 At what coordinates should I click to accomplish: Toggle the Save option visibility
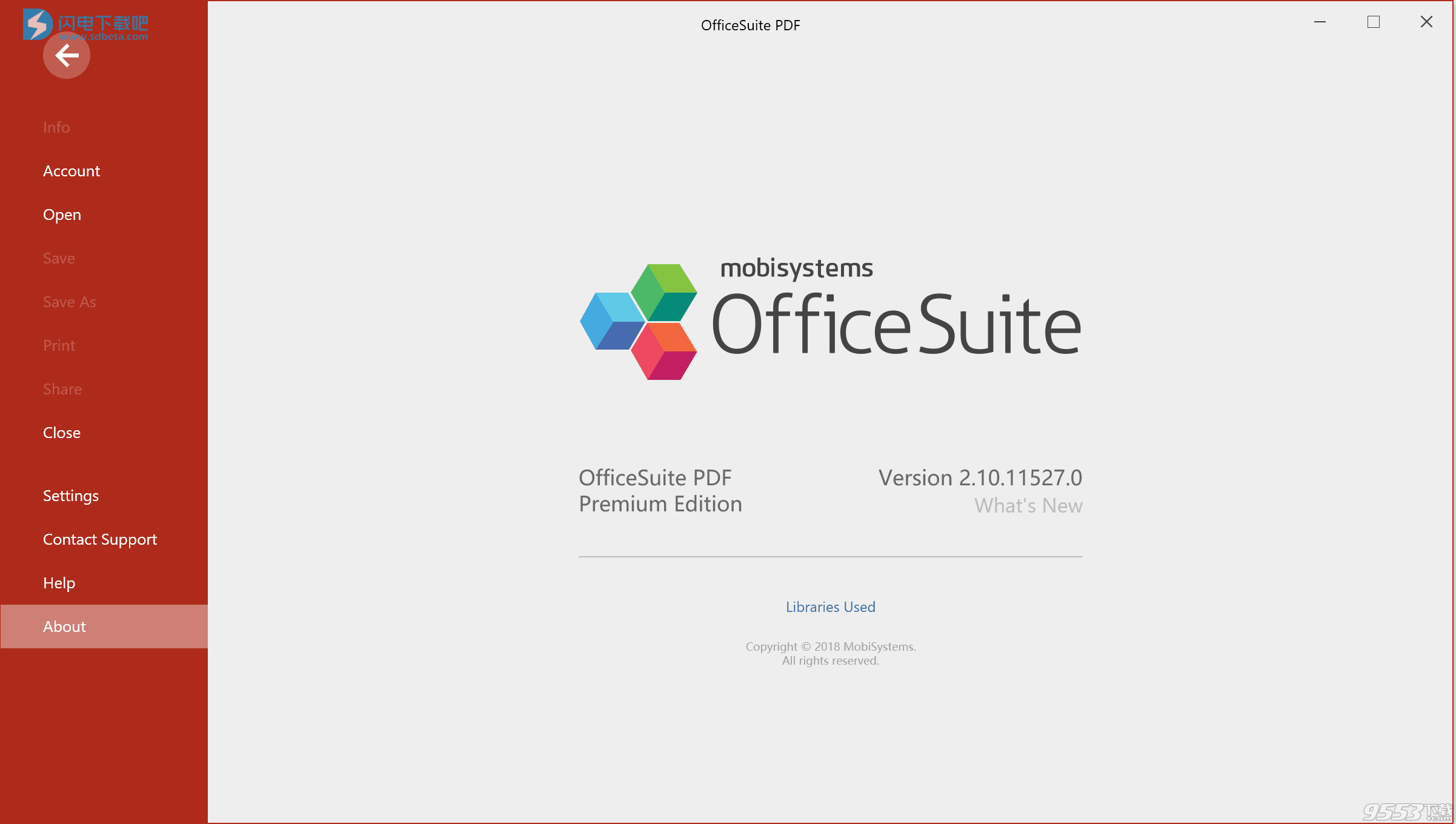click(58, 258)
